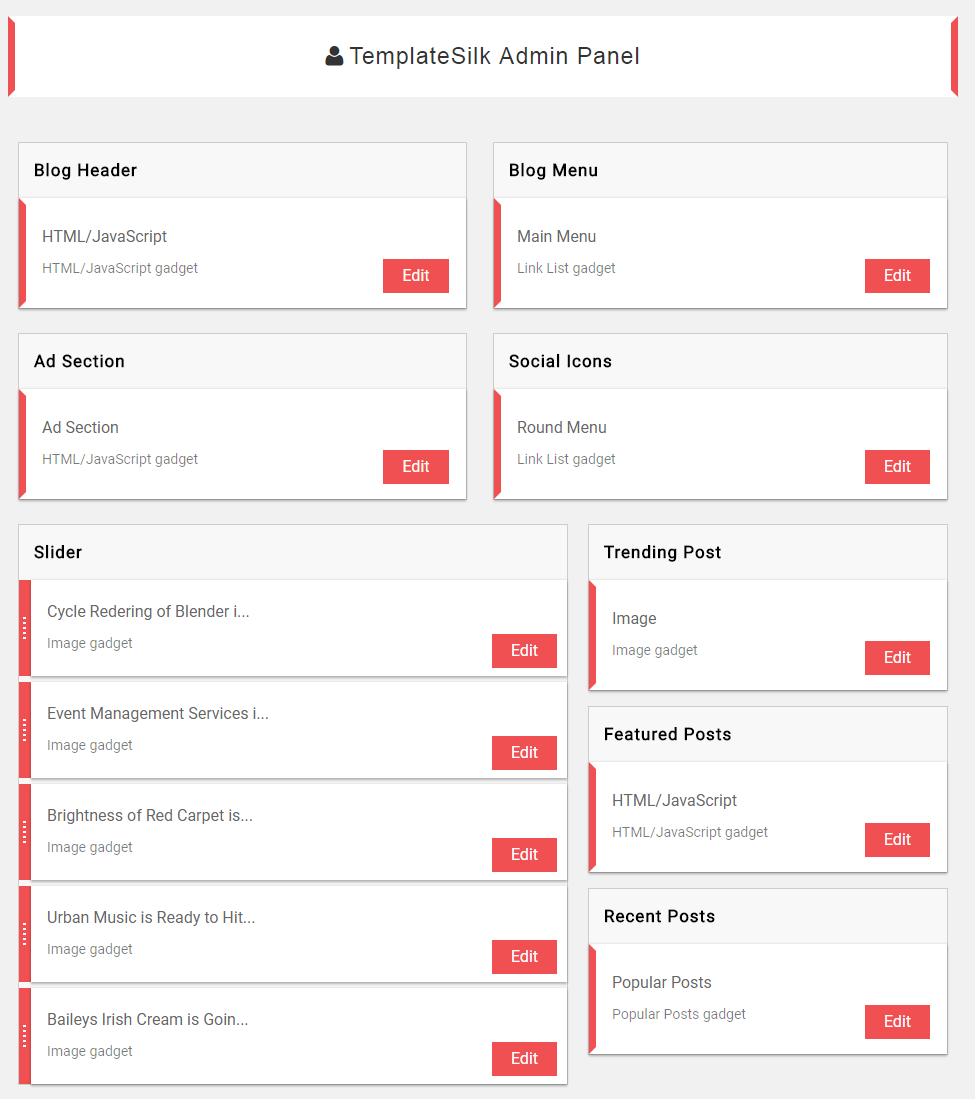The height and width of the screenshot is (1099, 975).
Task: Select the TemplateSilk Admin Panel title
Action: coord(494,56)
